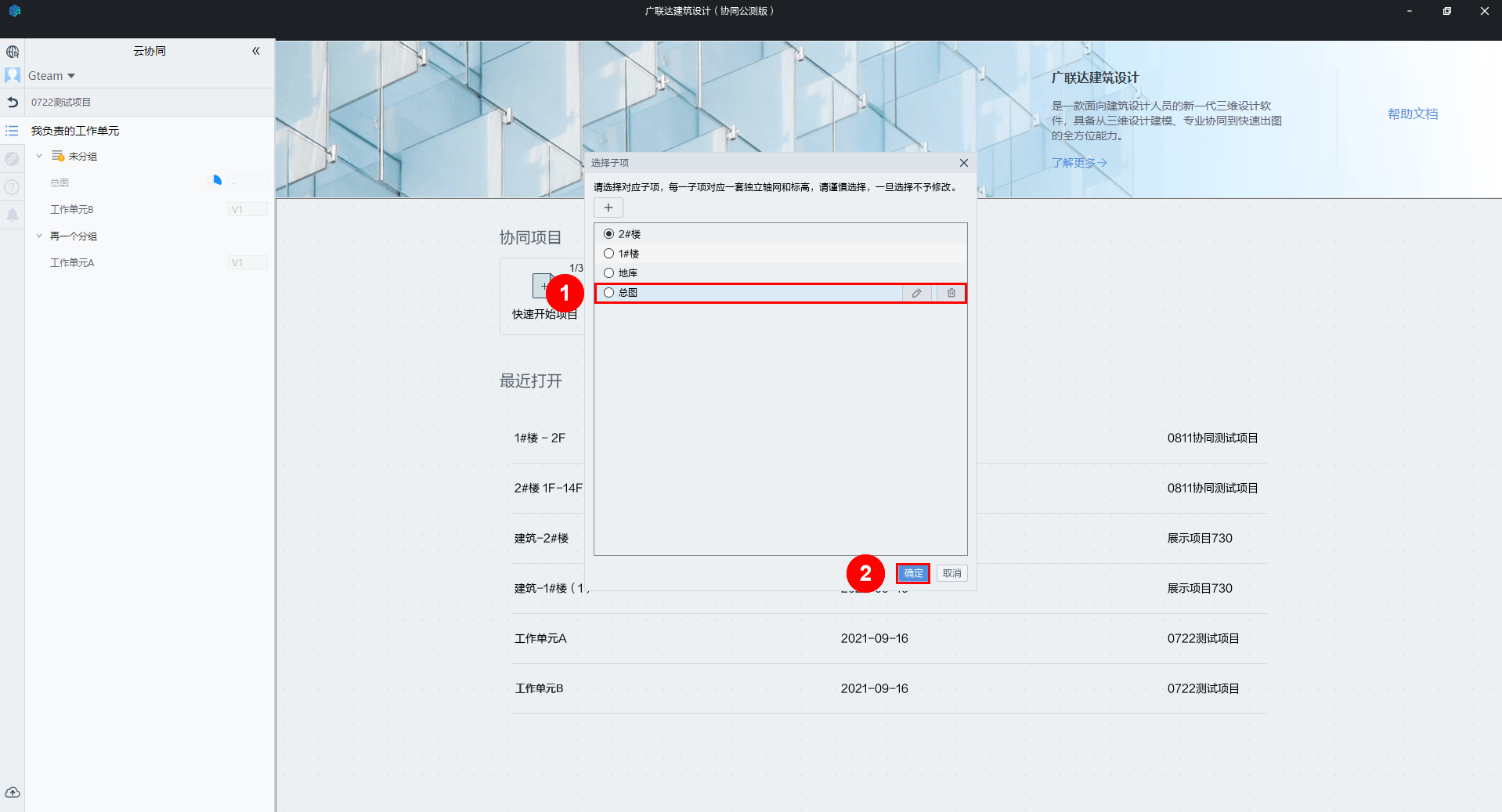The image size is (1502, 812).
Task: Click the pencil edit icon on 总图 row
Action: [916, 293]
